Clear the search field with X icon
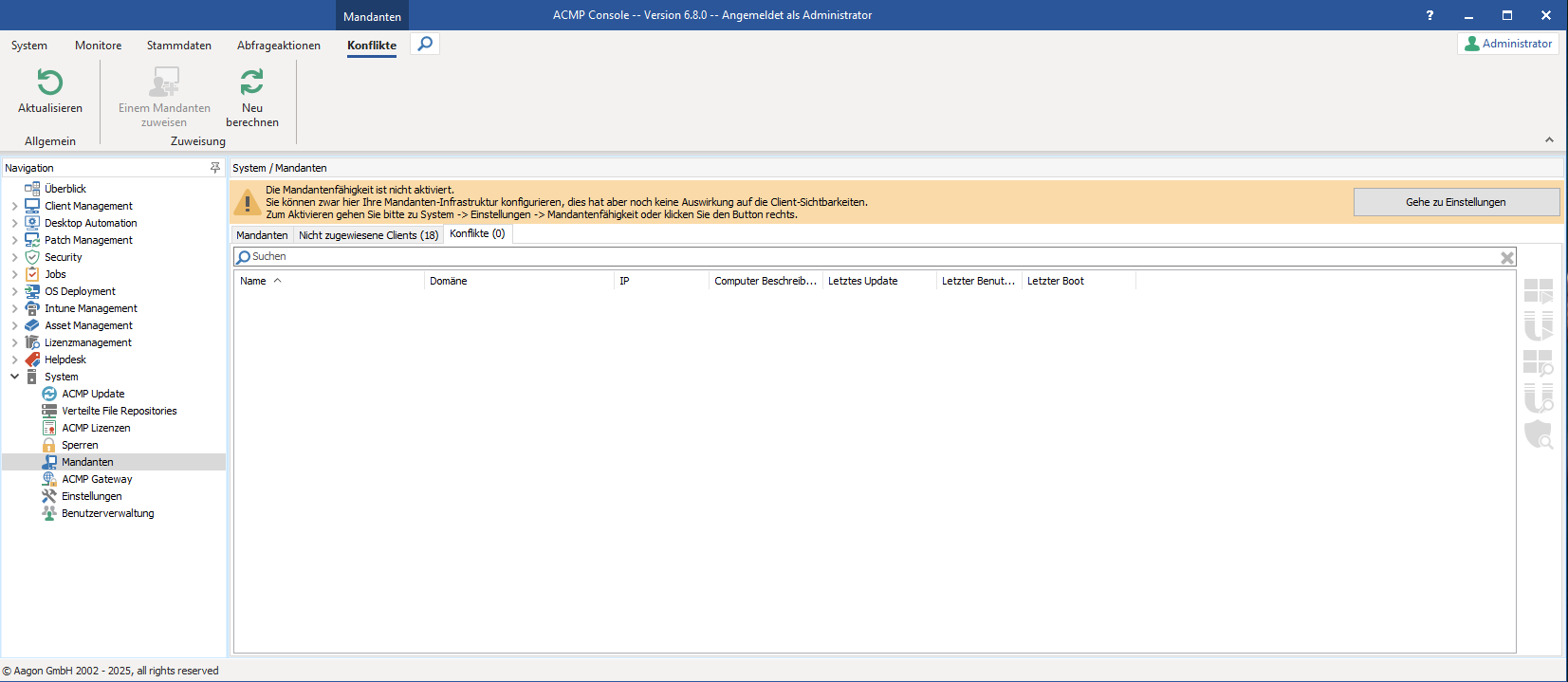This screenshot has width=1568, height=682. click(1506, 257)
